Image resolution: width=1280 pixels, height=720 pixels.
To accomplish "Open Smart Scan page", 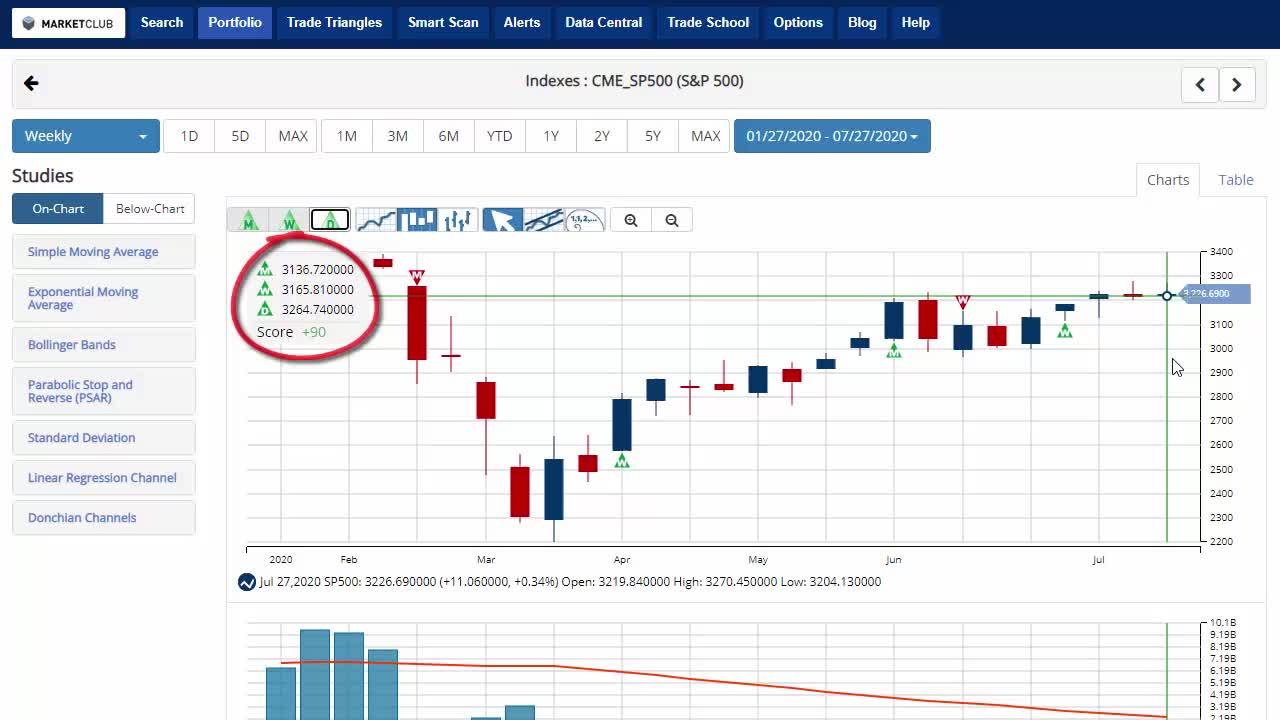I will (x=443, y=22).
